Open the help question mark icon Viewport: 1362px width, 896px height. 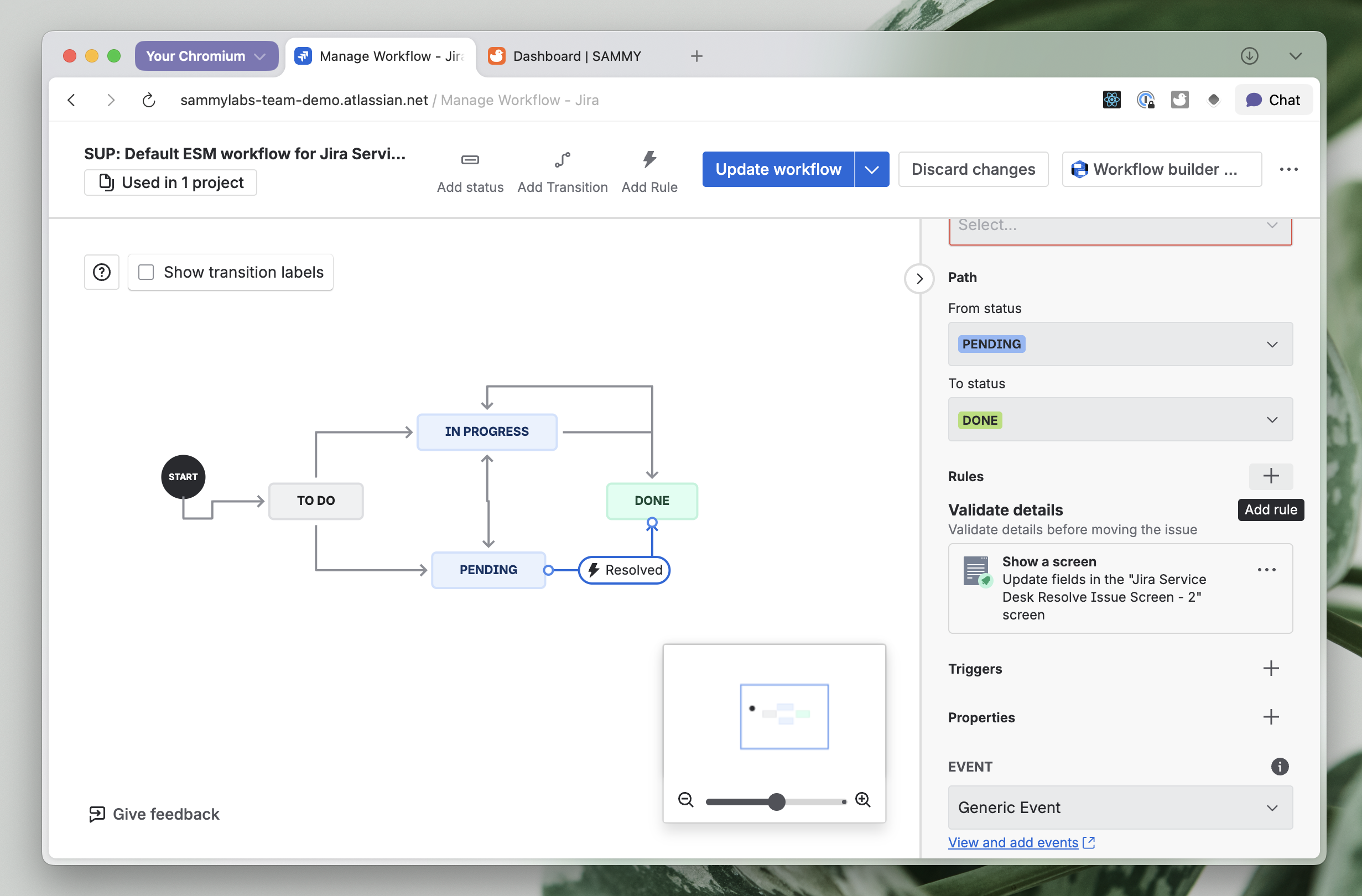pyautogui.click(x=102, y=272)
